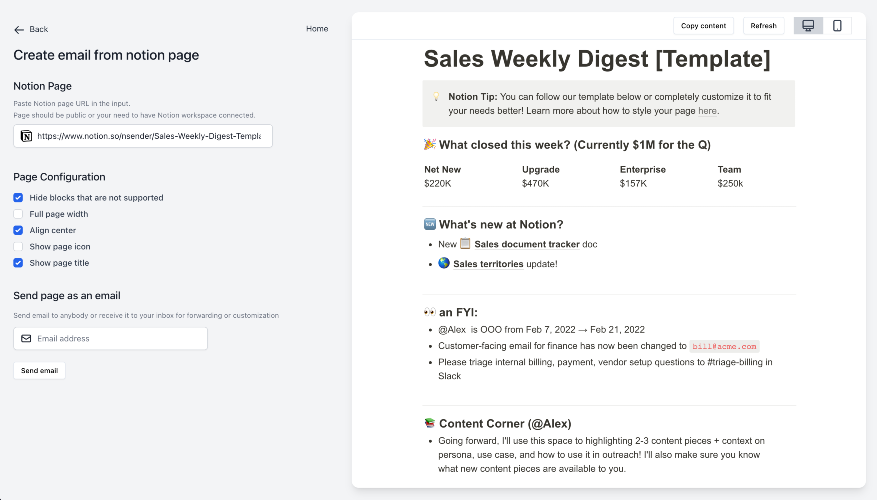Open the Sales territories link

[x=488, y=264]
